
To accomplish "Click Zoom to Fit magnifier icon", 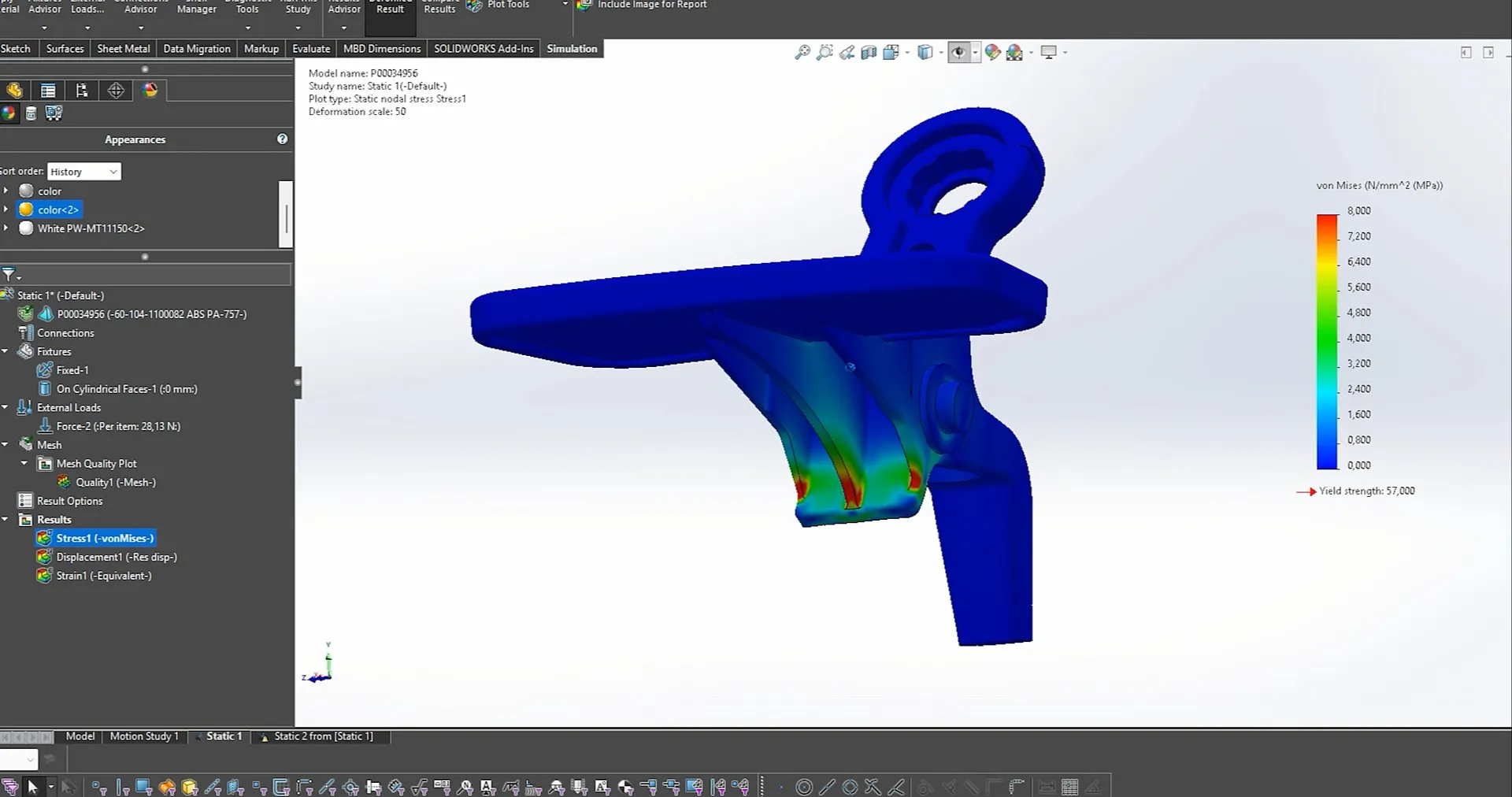I will coord(802,53).
